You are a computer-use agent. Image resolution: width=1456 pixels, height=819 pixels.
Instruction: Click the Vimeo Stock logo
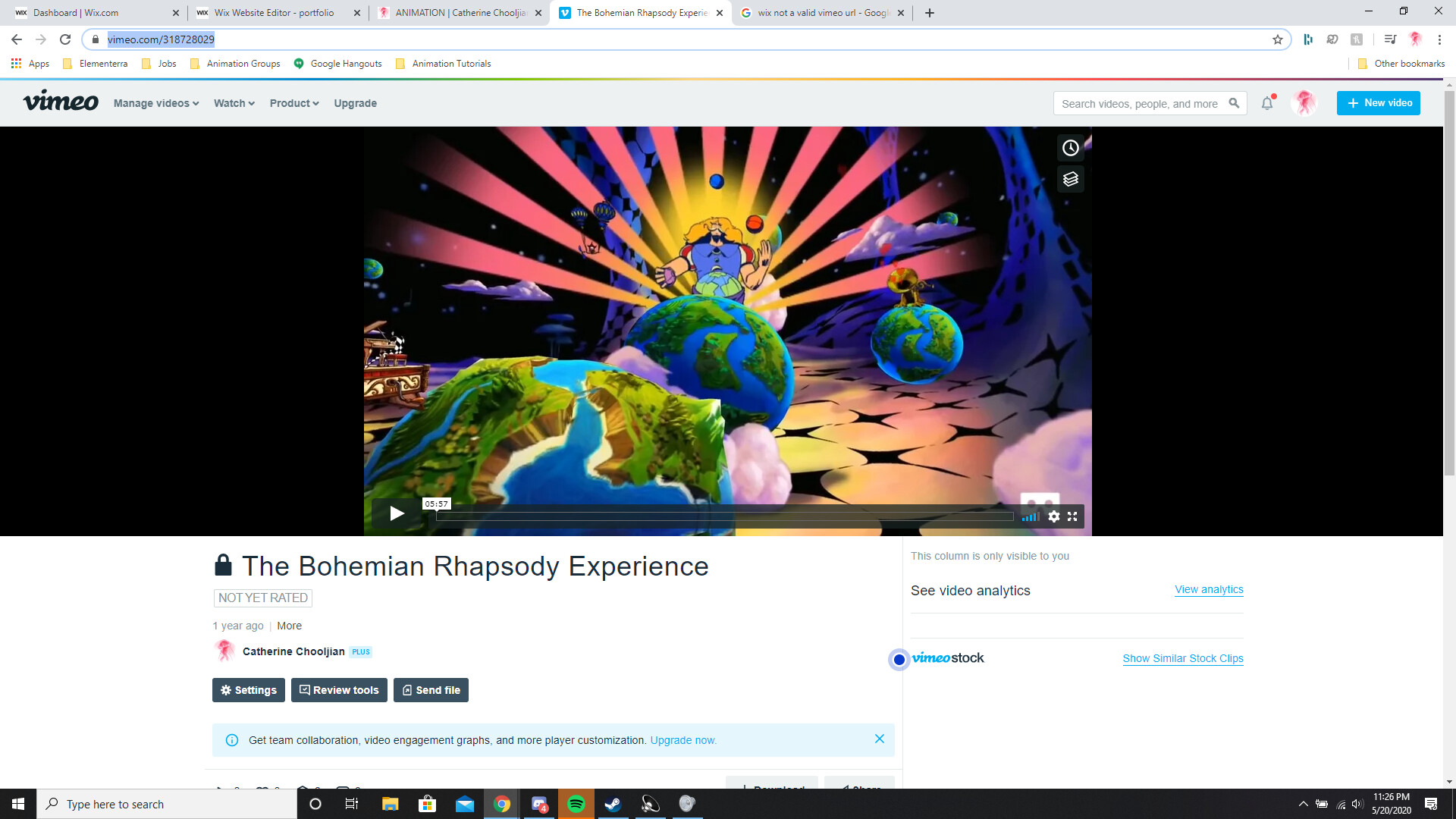click(947, 657)
